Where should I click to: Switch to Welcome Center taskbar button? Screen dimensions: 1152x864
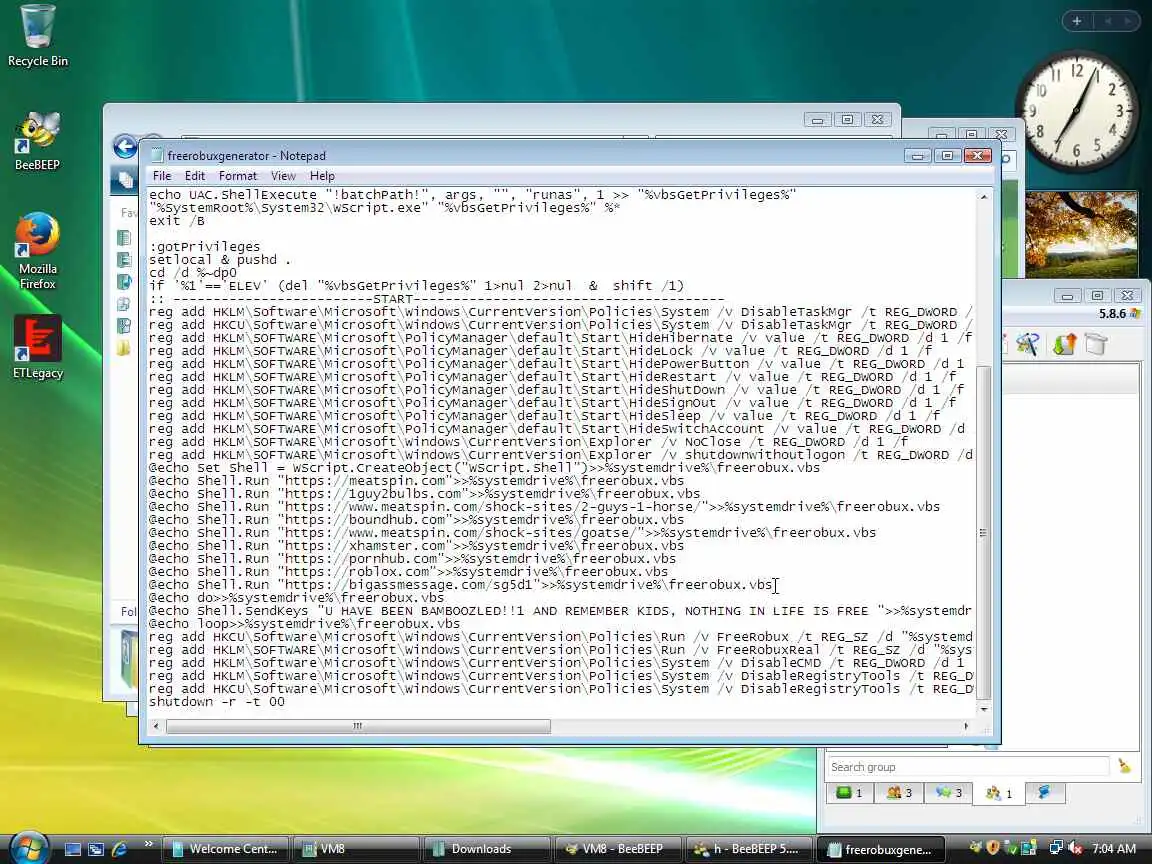tap(224, 849)
